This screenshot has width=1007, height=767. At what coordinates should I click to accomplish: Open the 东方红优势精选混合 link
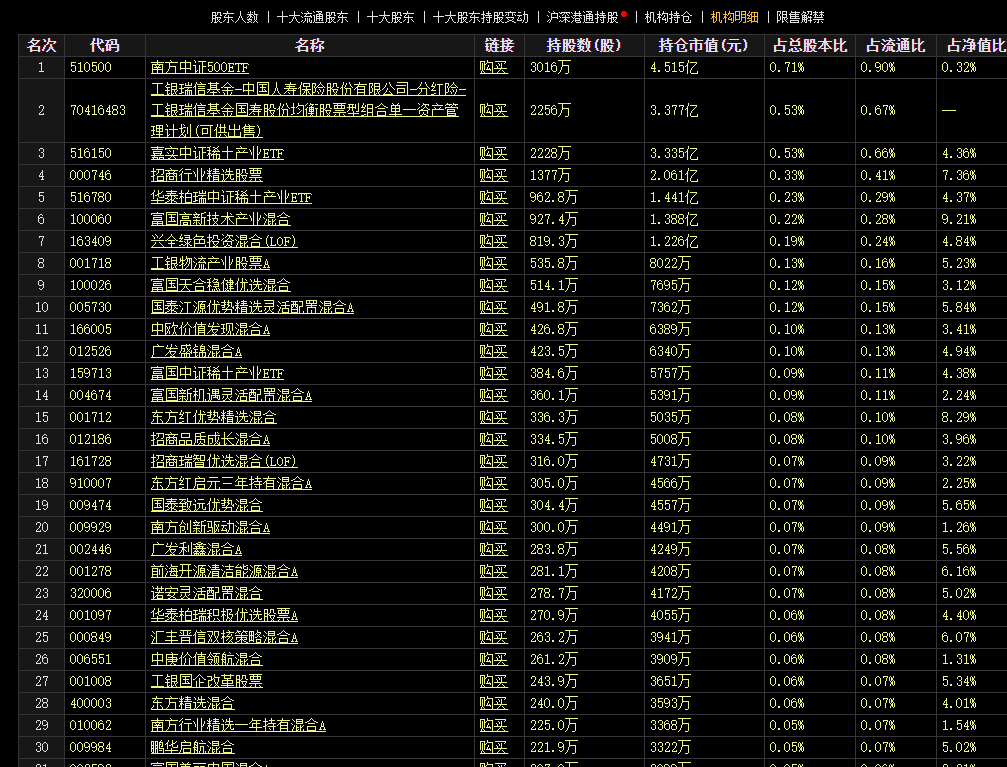click(x=214, y=418)
